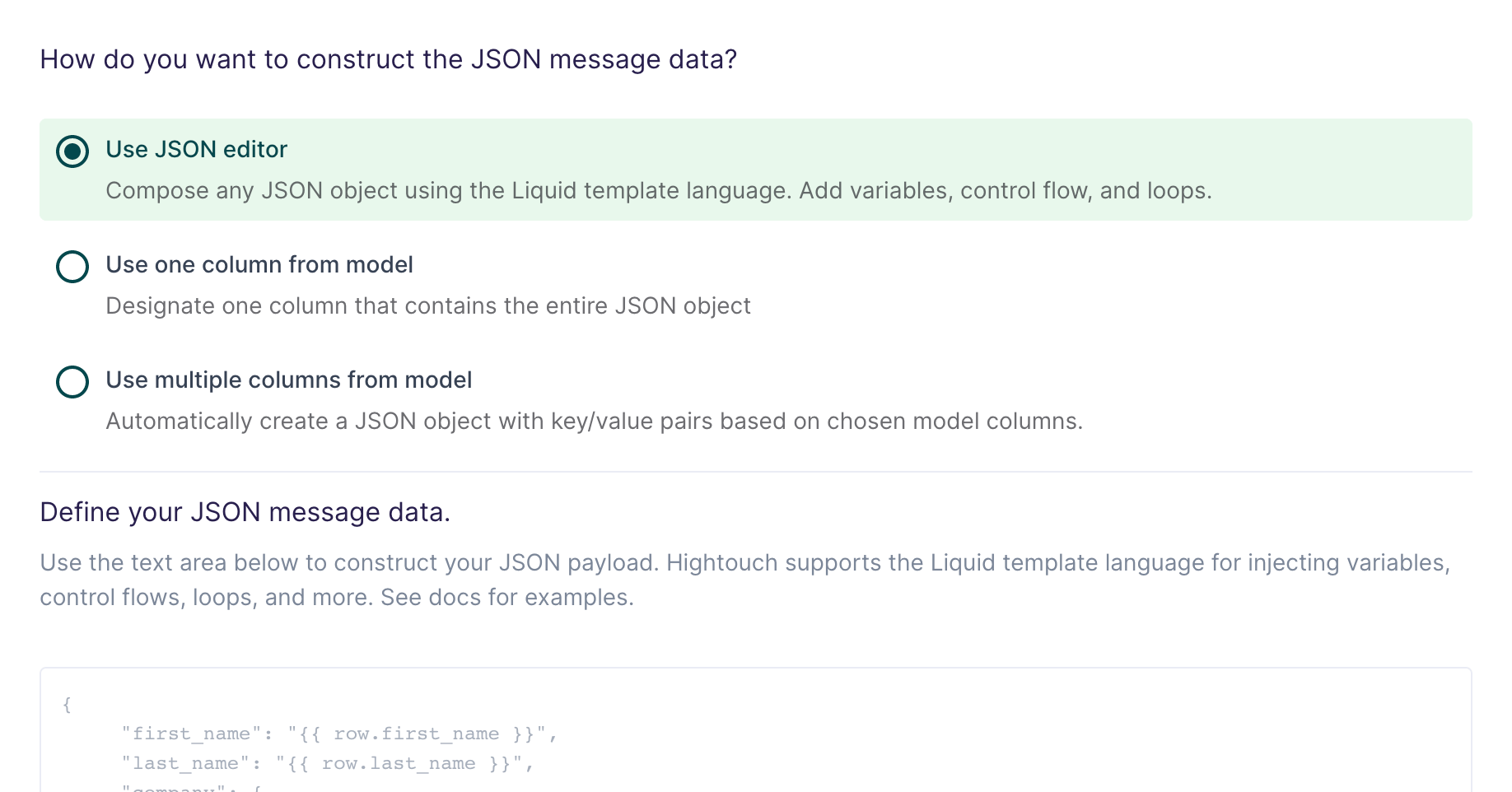Click the question heading about constructing JSON data

click(x=389, y=58)
